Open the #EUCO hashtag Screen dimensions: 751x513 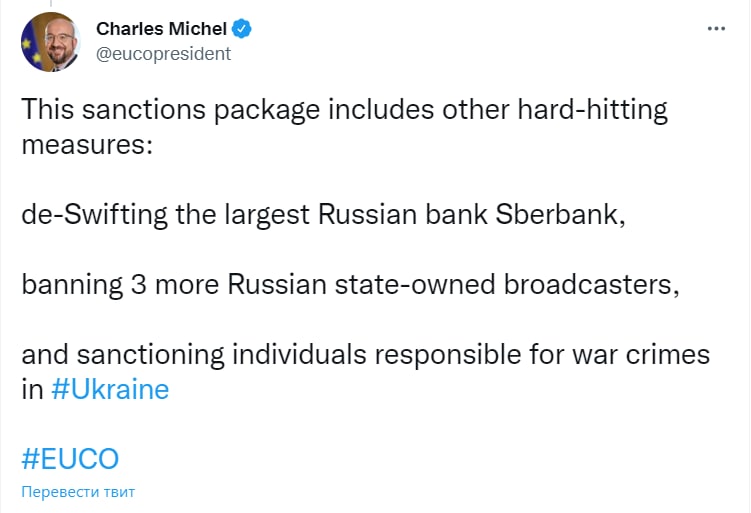(x=70, y=459)
